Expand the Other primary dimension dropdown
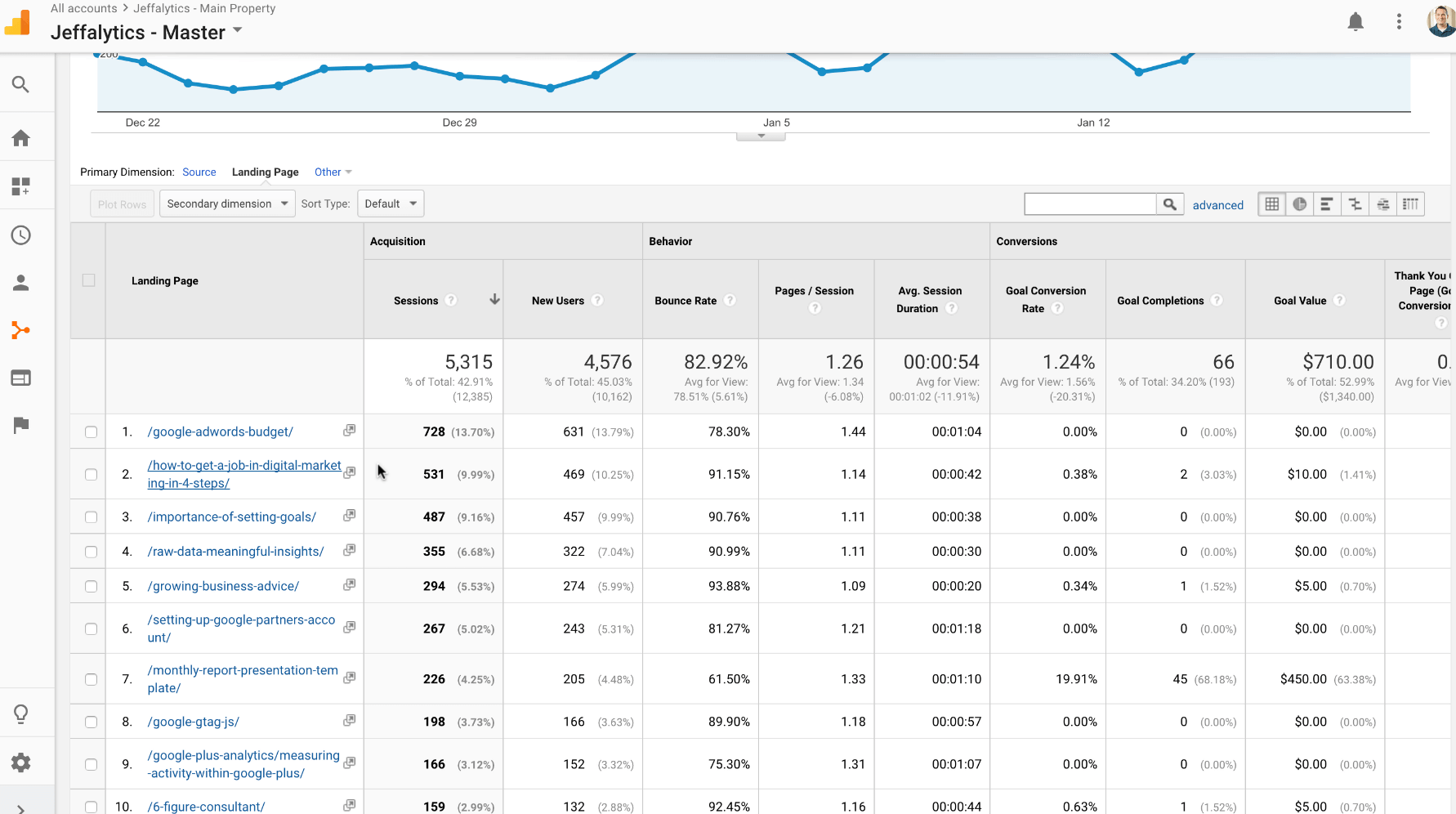Screen dimensions: 1456x814 pyautogui.click(x=333, y=172)
